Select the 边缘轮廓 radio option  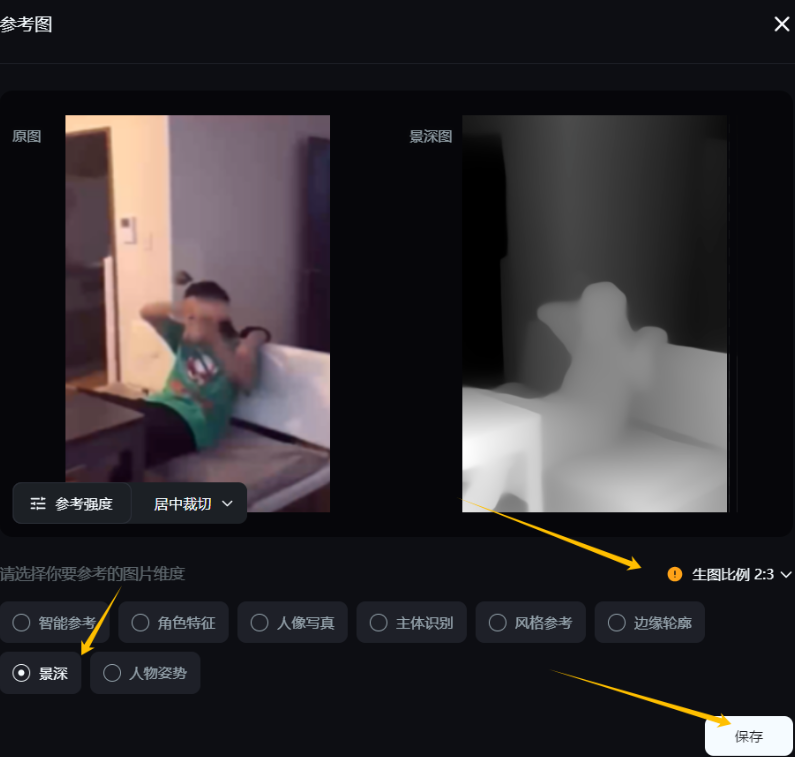pyautogui.click(x=650, y=623)
